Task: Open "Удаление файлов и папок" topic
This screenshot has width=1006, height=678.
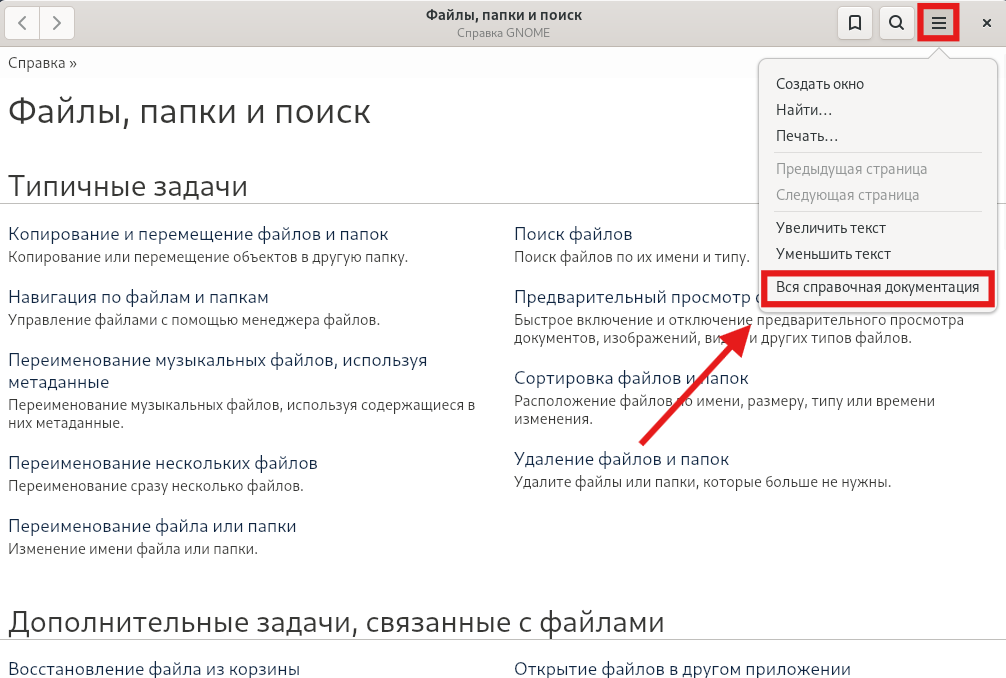Action: tap(621, 459)
